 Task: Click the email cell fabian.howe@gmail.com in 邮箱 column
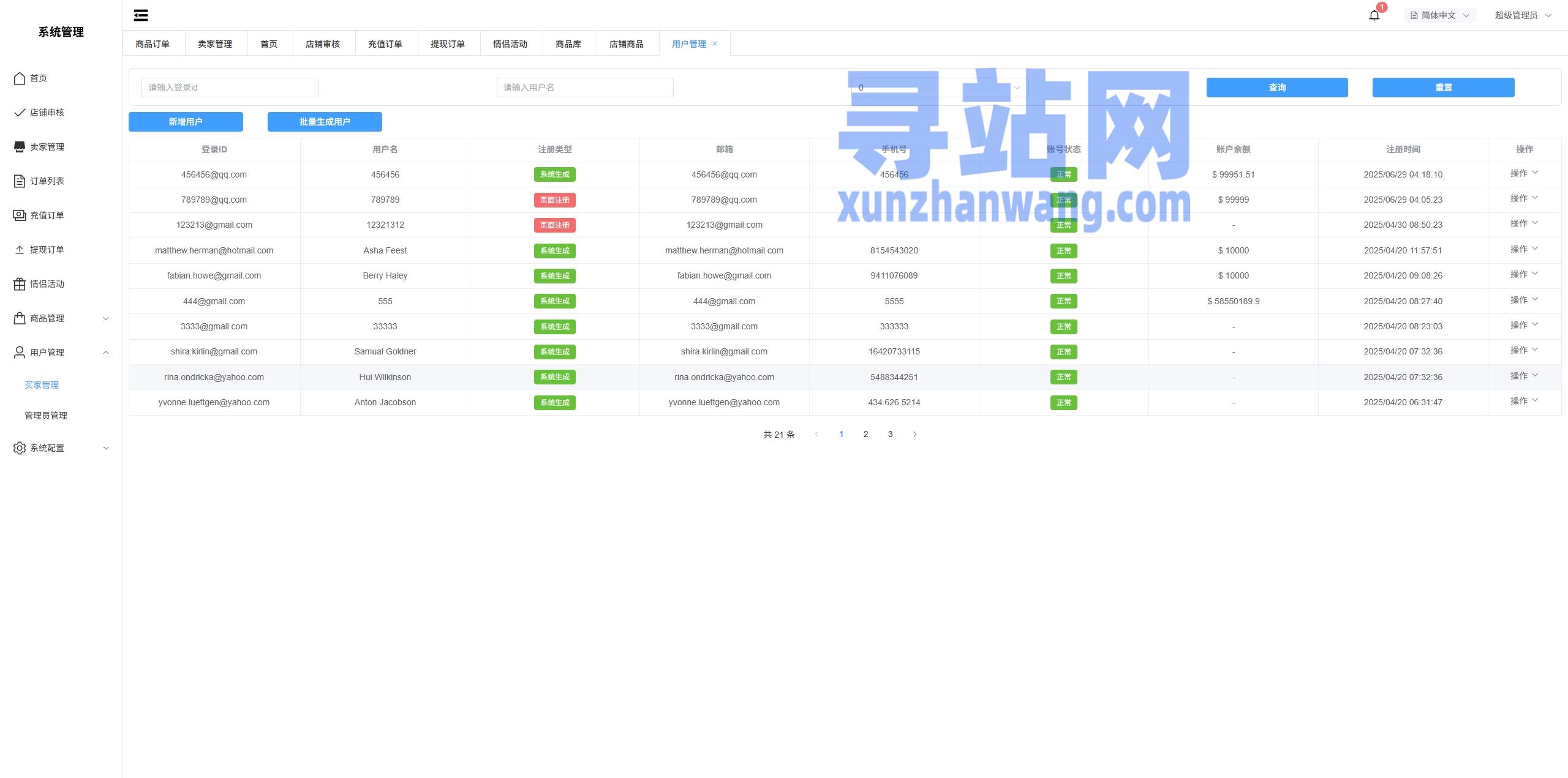(724, 275)
